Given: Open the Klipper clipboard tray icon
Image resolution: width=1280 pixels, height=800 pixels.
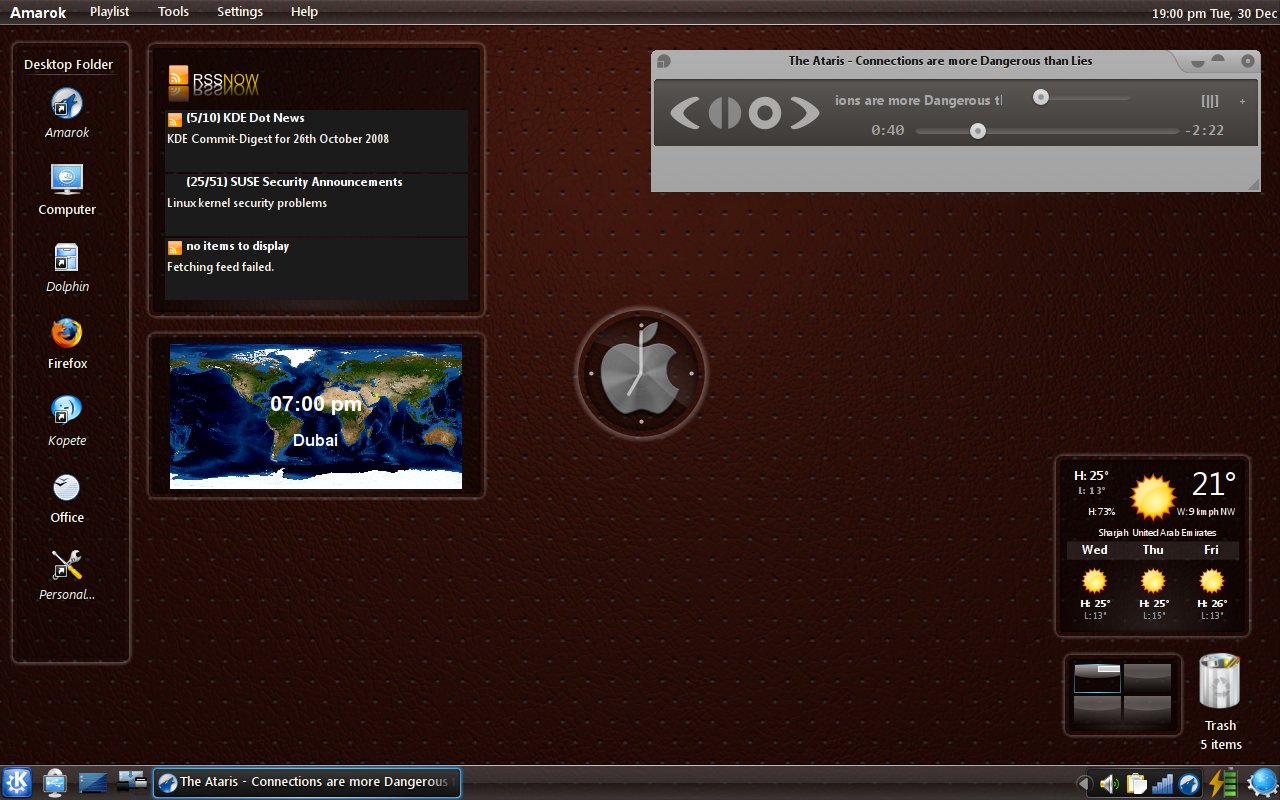Looking at the screenshot, I should click(x=1136, y=784).
